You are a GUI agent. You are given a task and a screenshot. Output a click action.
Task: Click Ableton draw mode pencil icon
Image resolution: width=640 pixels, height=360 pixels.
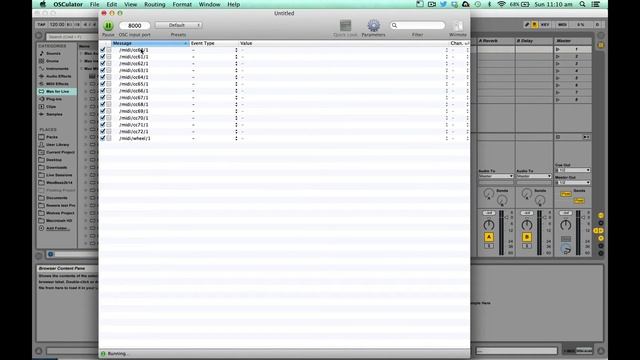click(x=527, y=25)
